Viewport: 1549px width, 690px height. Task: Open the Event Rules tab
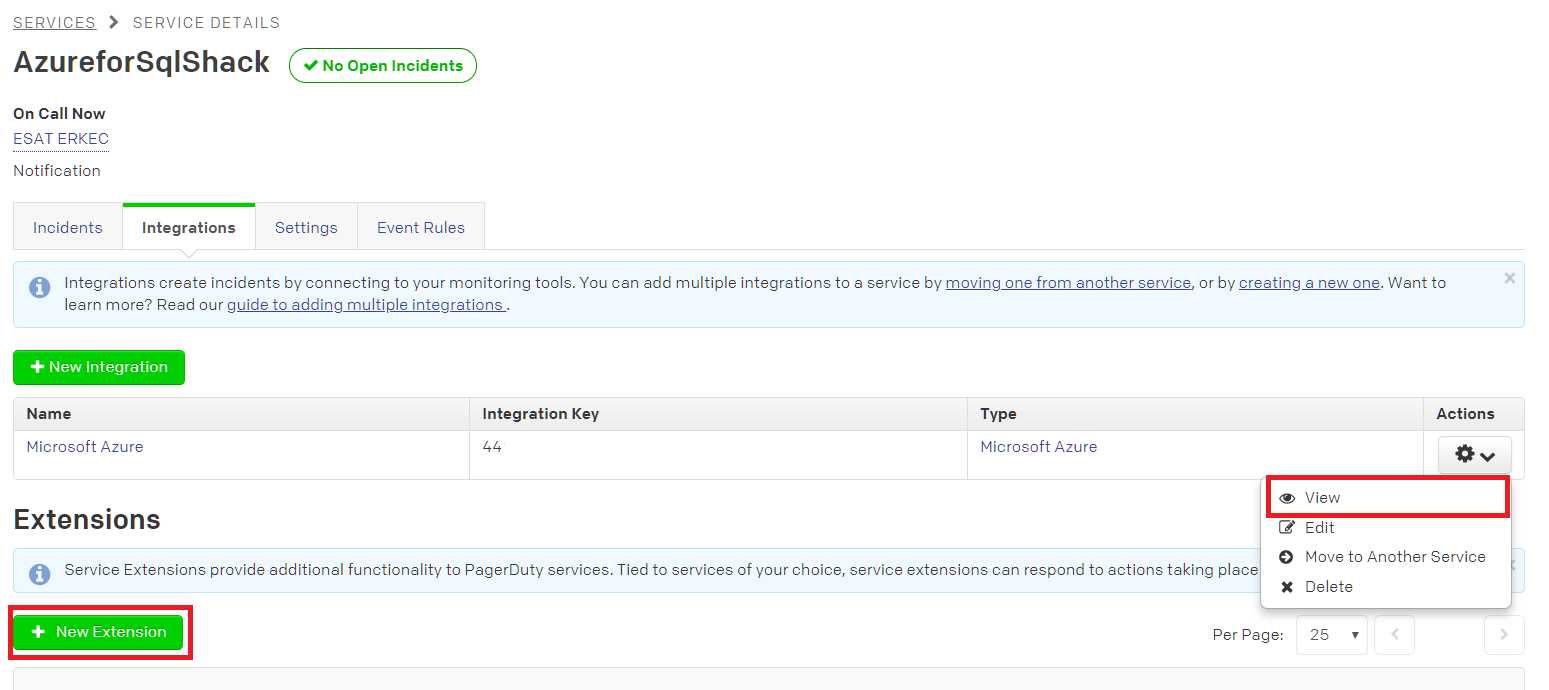coord(420,227)
